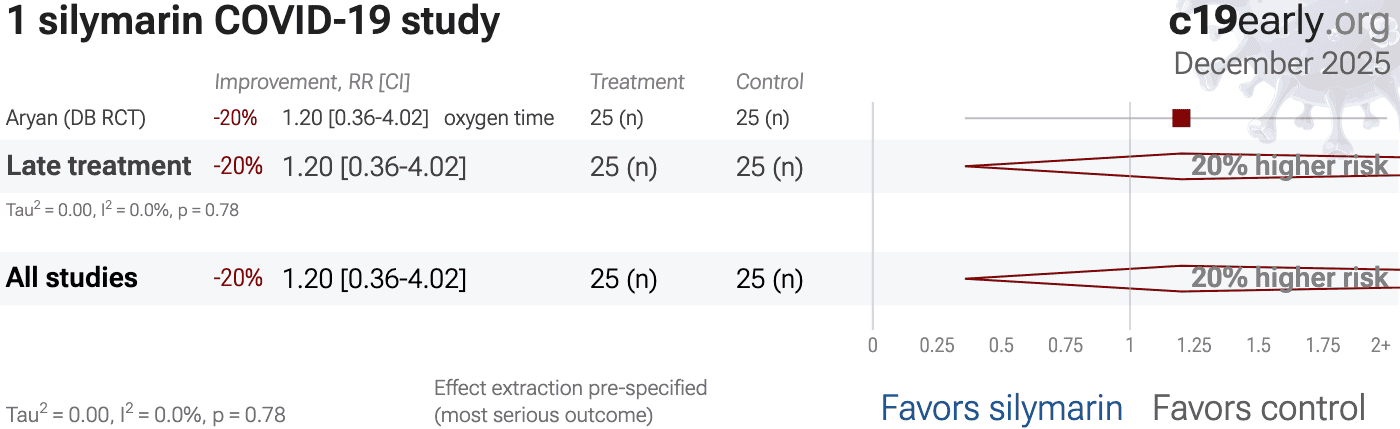This screenshot has height=429, width=1400.
Task: Click the 1.25 tick on the axis
Action: (1194, 346)
